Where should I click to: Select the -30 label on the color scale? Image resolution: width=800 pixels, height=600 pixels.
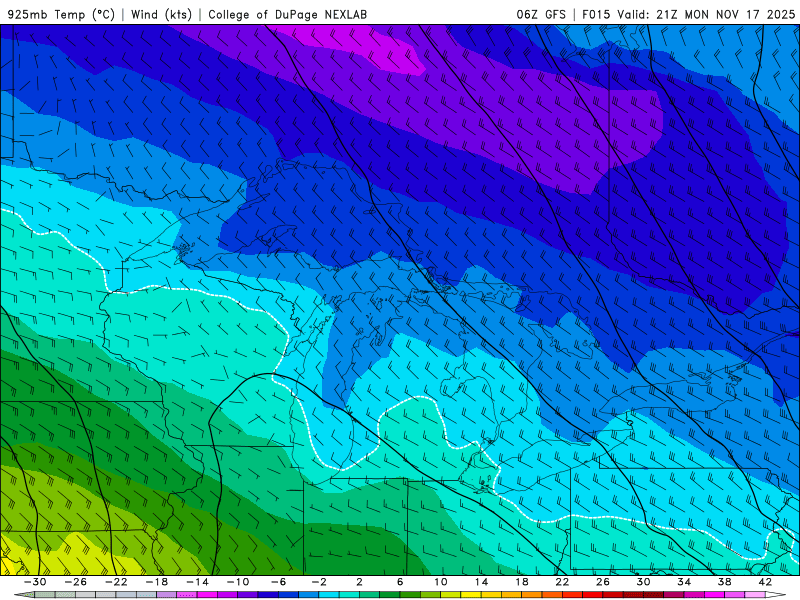pyautogui.click(x=35, y=582)
